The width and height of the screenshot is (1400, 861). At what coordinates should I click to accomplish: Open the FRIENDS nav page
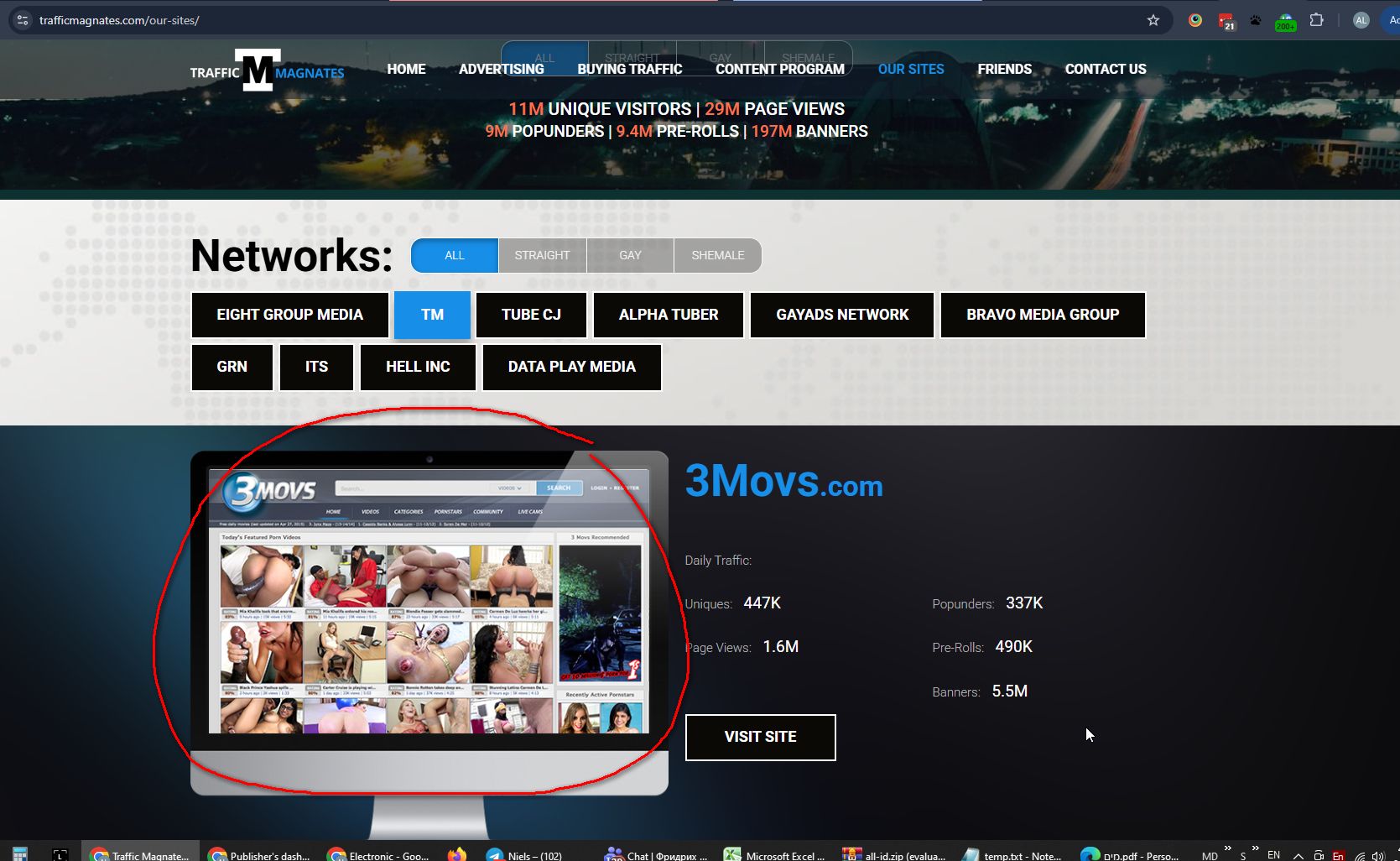tap(1005, 69)
